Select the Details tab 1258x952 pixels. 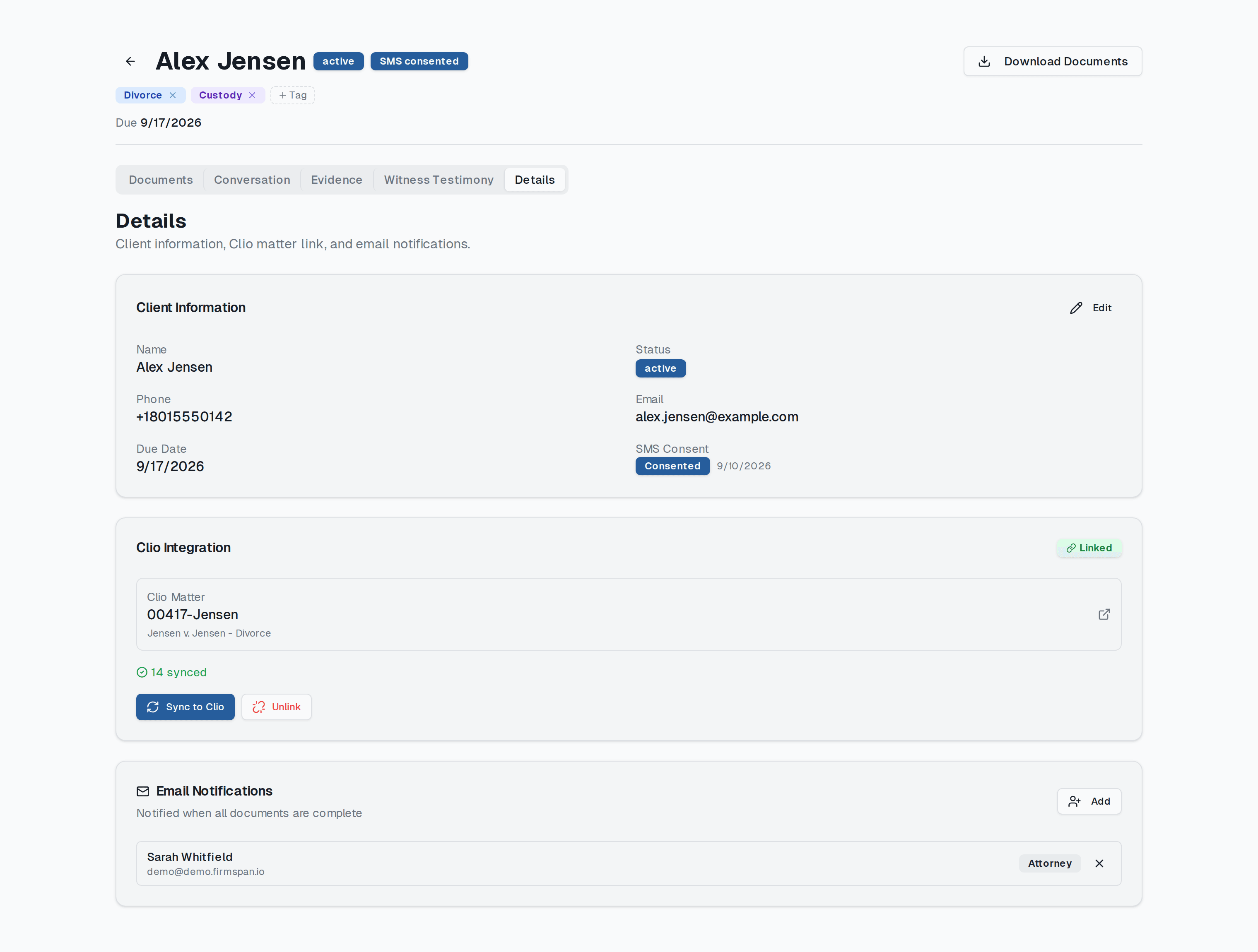point(535,180)
